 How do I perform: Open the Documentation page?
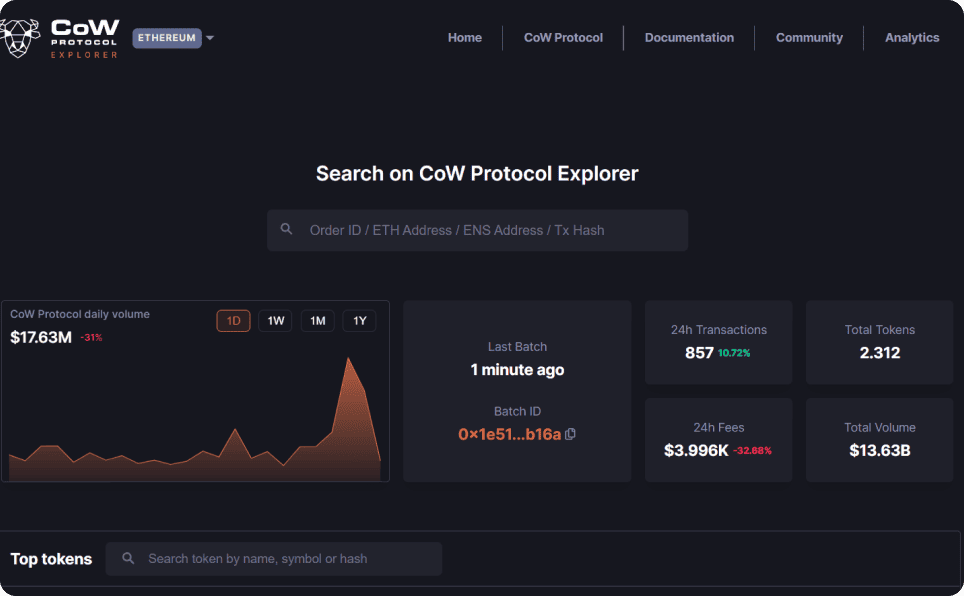tap(689, 38)
